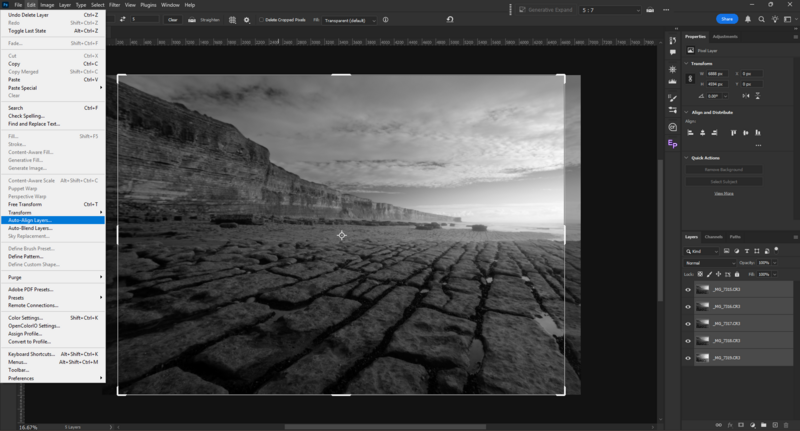Hide the _MG_7317.CR3 layer
Viewport: 800px width, 431px height.
pyautogui.click(x=688, y=324)
